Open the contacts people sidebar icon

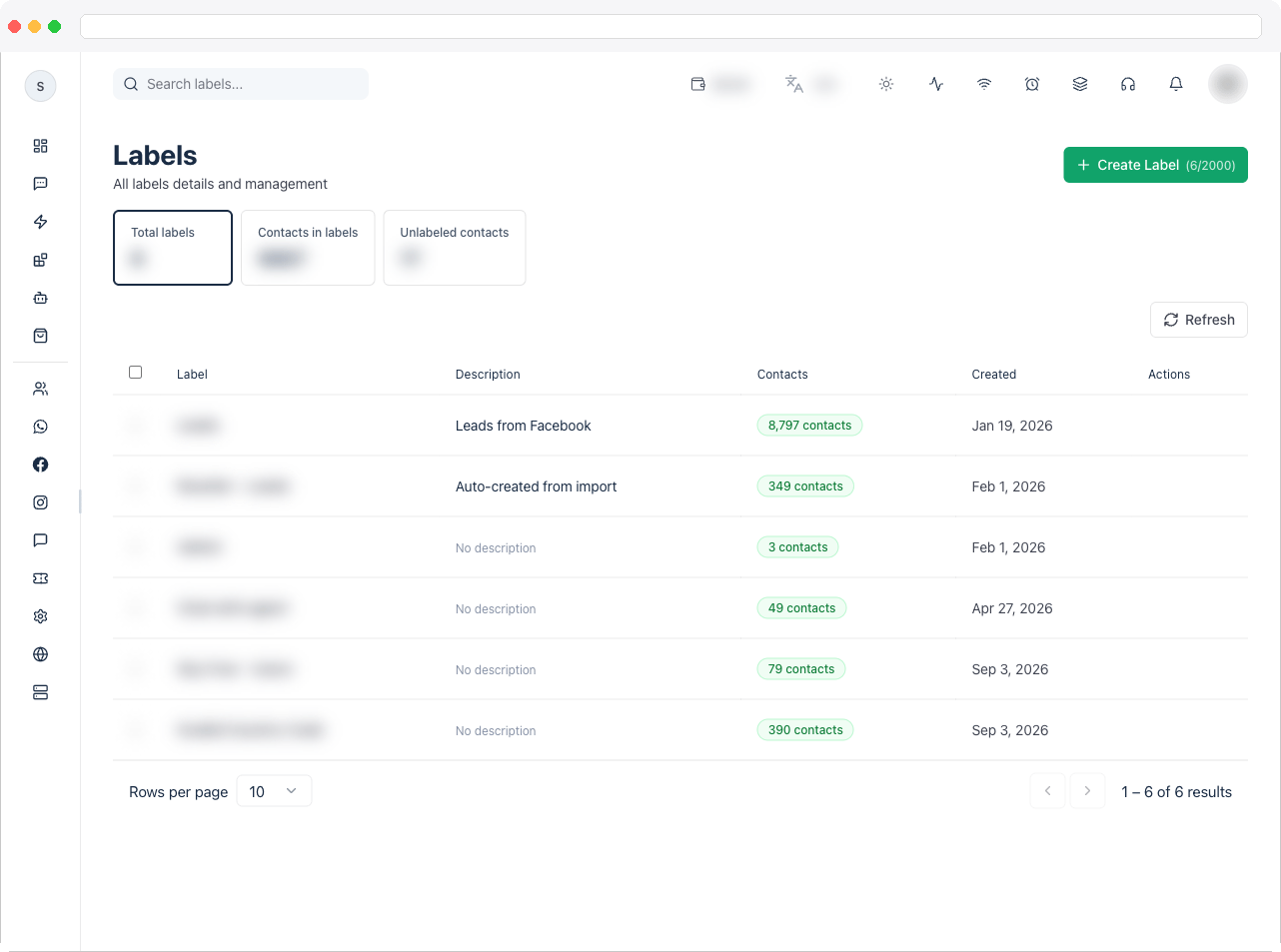40,389
